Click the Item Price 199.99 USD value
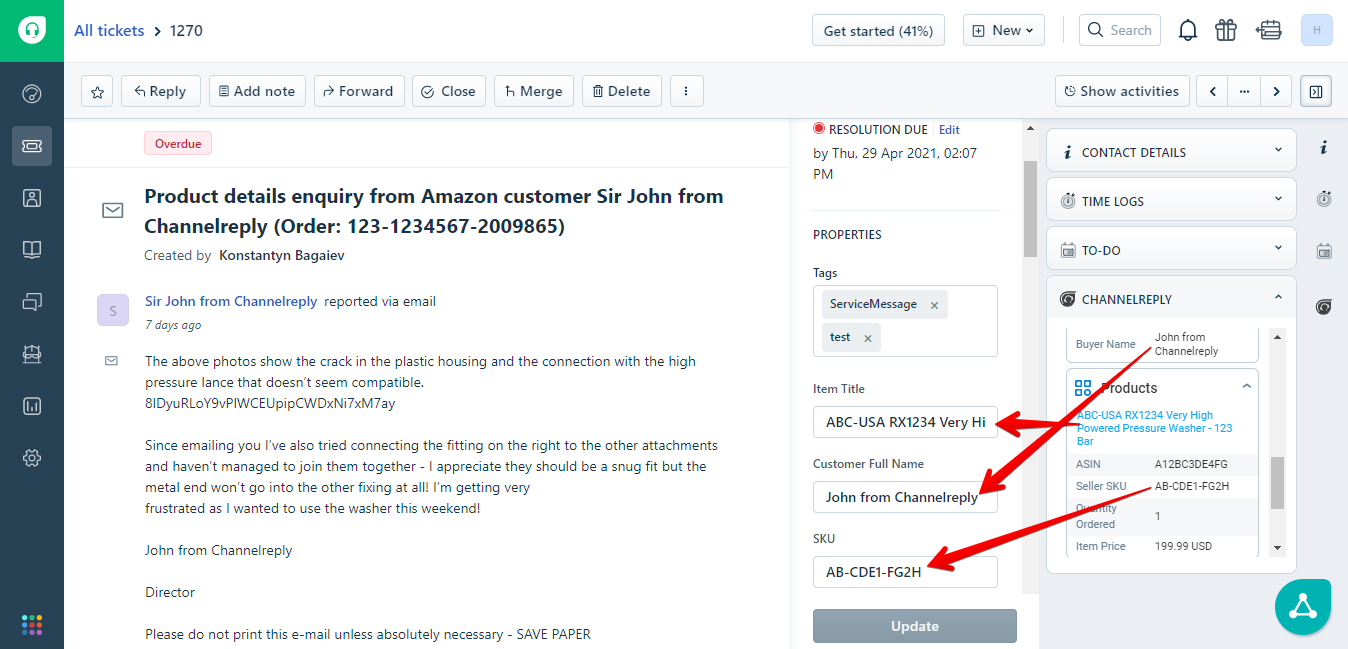 [x=1183, y=546]
